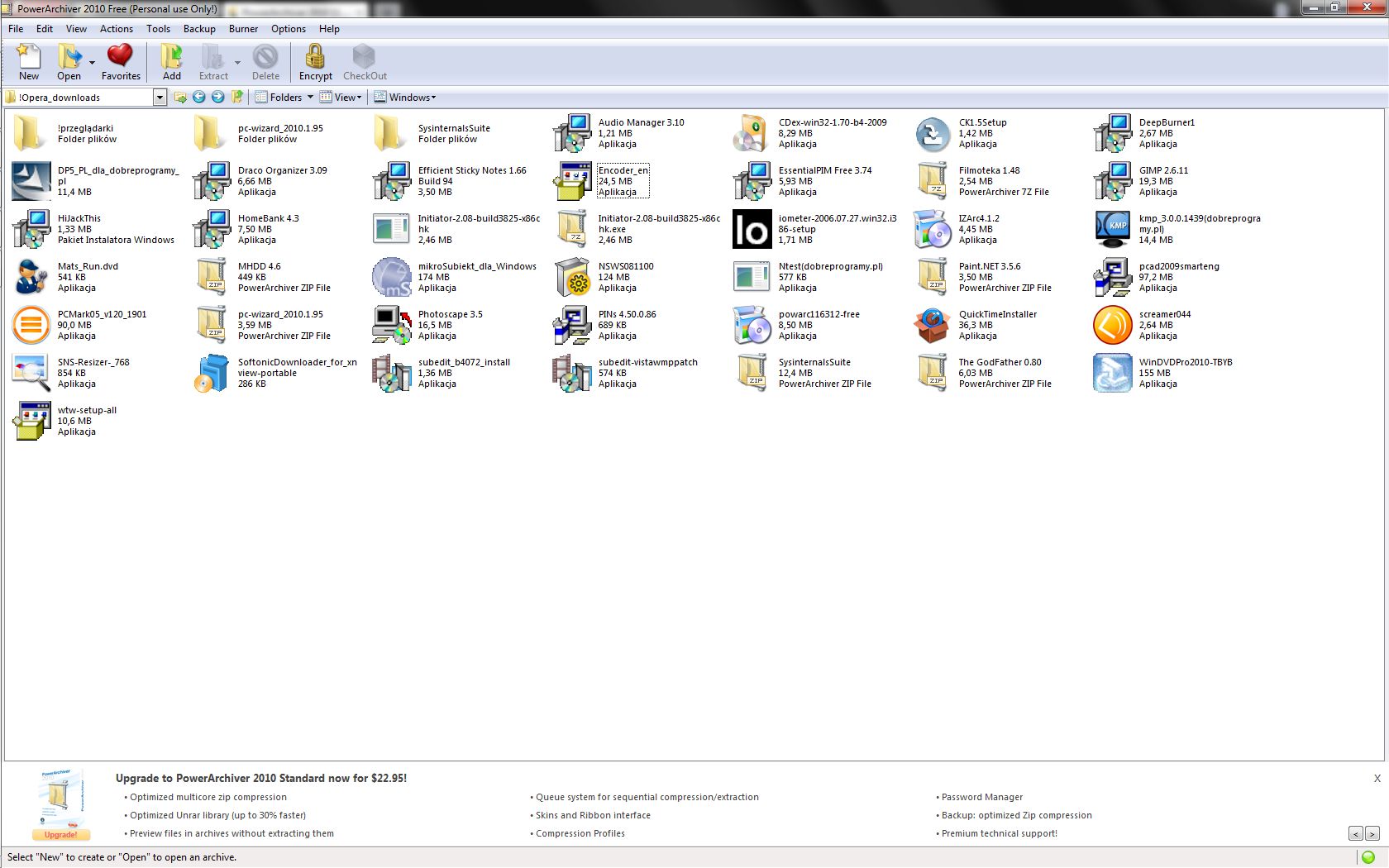Select the CK1.5Setup application icon
The height and width of the screenshot is (868, 1389).
(932, 133)
